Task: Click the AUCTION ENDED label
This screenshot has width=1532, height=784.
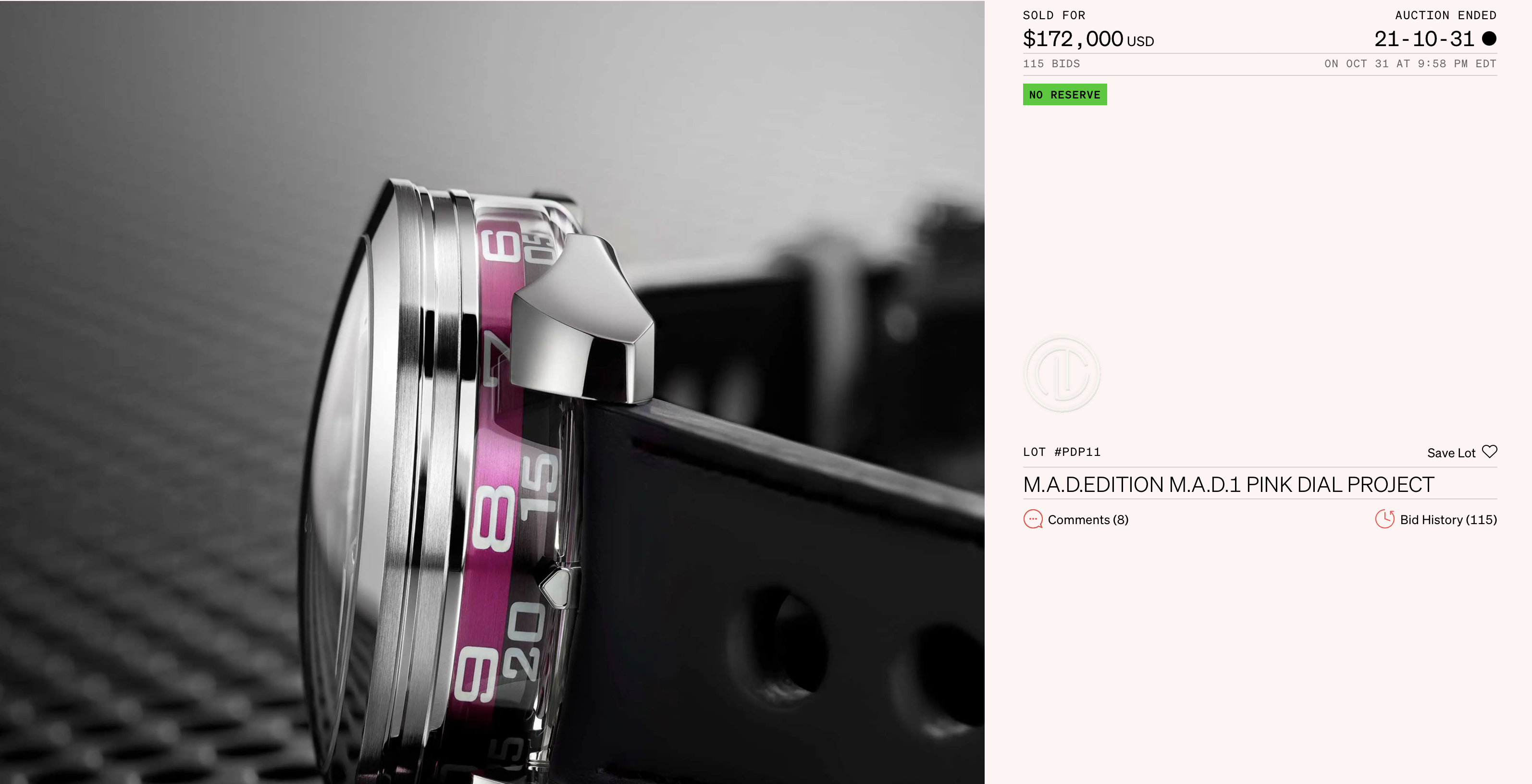Action: point(1446,15)
